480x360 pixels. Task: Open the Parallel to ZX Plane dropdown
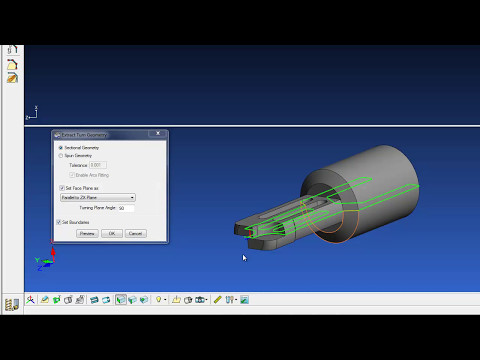click(98, 198)
